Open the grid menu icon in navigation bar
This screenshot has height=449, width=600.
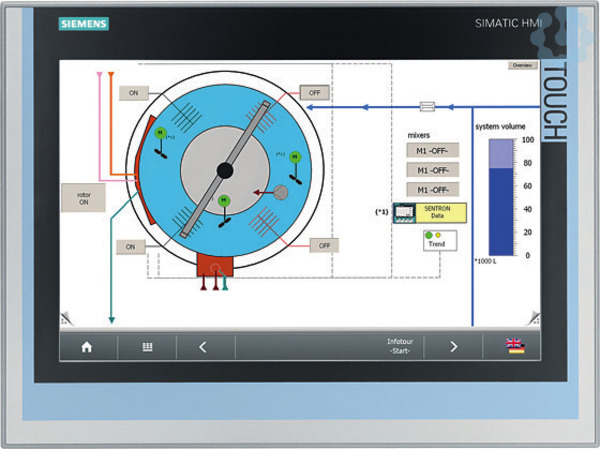(x=147, y=347)
